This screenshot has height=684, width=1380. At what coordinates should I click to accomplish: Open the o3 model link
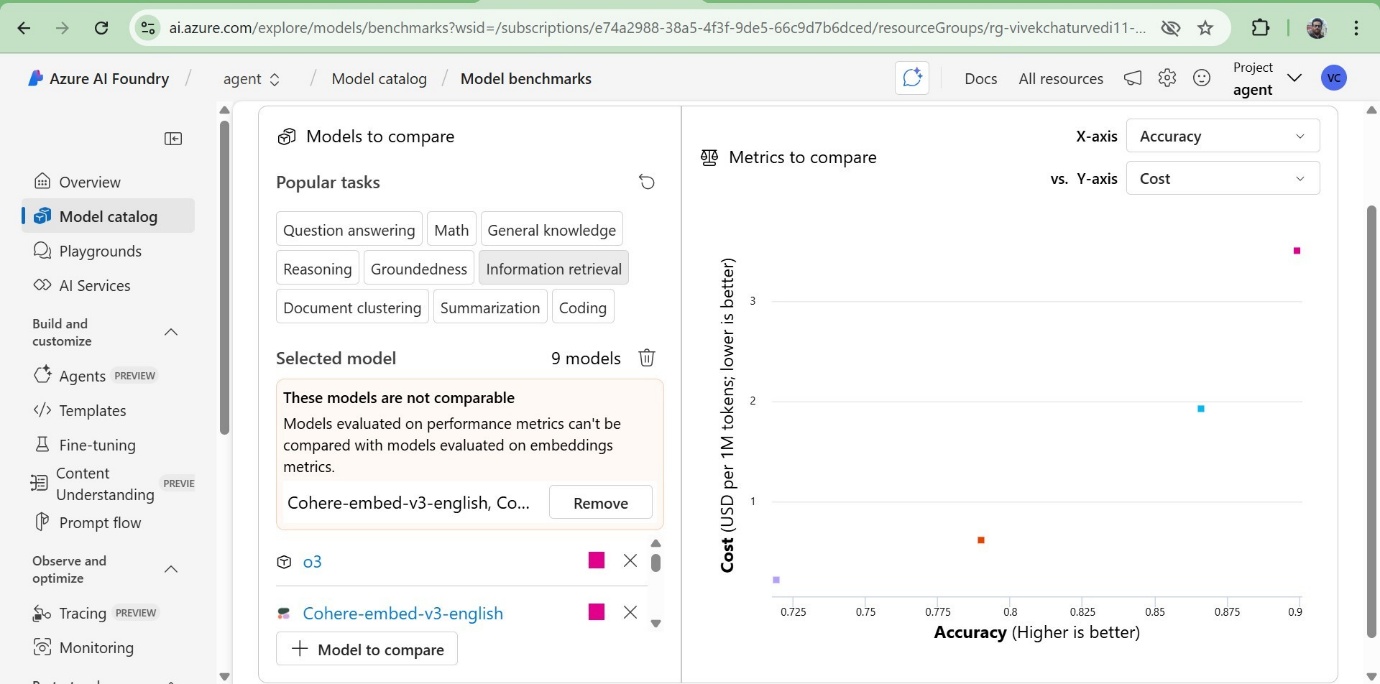coord(312,561)
